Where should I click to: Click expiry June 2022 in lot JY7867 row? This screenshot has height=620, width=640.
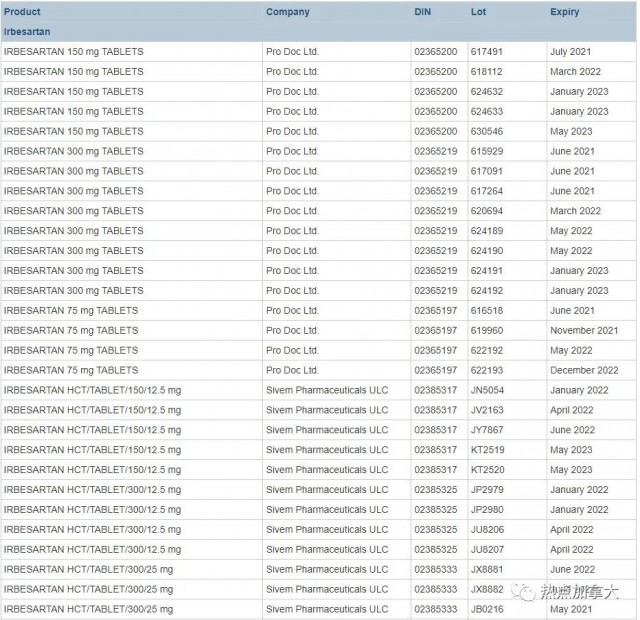click(572, 430)
